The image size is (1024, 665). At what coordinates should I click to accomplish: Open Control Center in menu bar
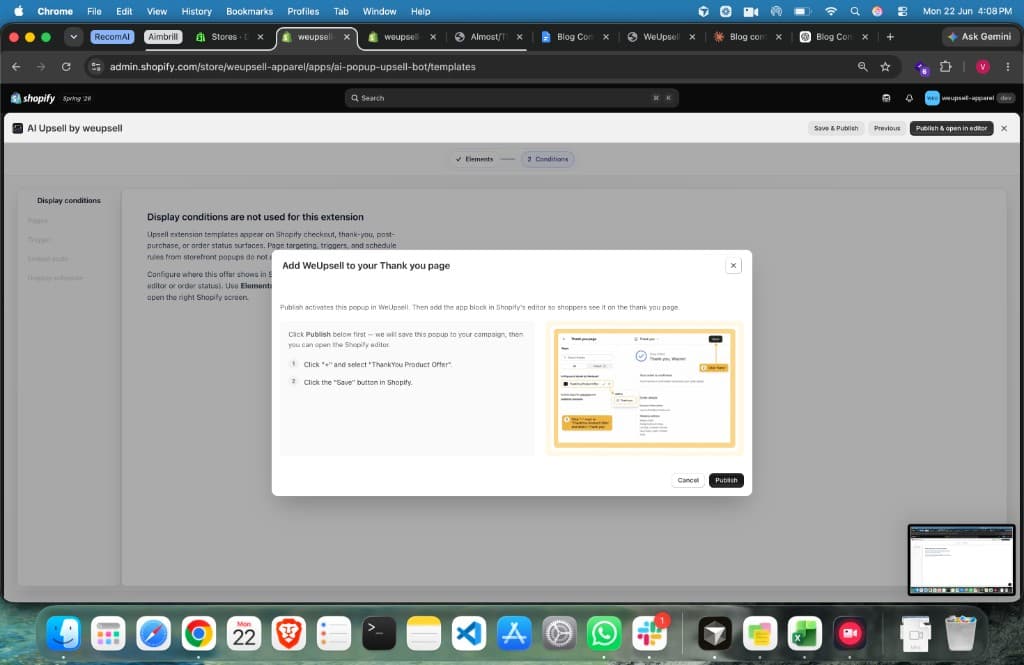pos(902,11)
